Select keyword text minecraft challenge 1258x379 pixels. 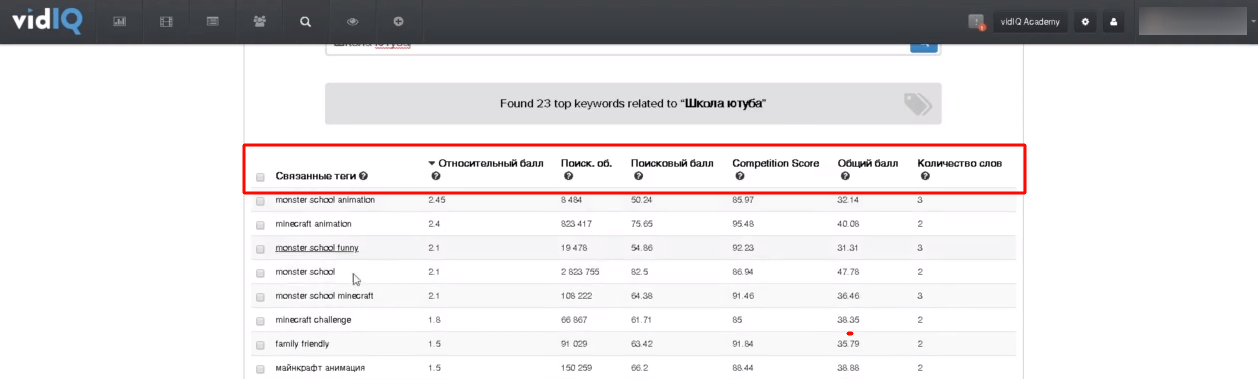pyautogui.click(x=313, y=320)
